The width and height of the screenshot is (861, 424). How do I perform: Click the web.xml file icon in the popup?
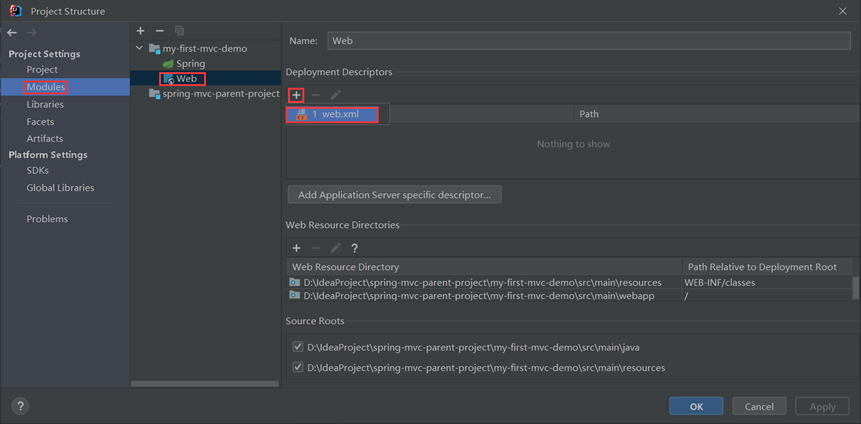[x=301, y=114]
